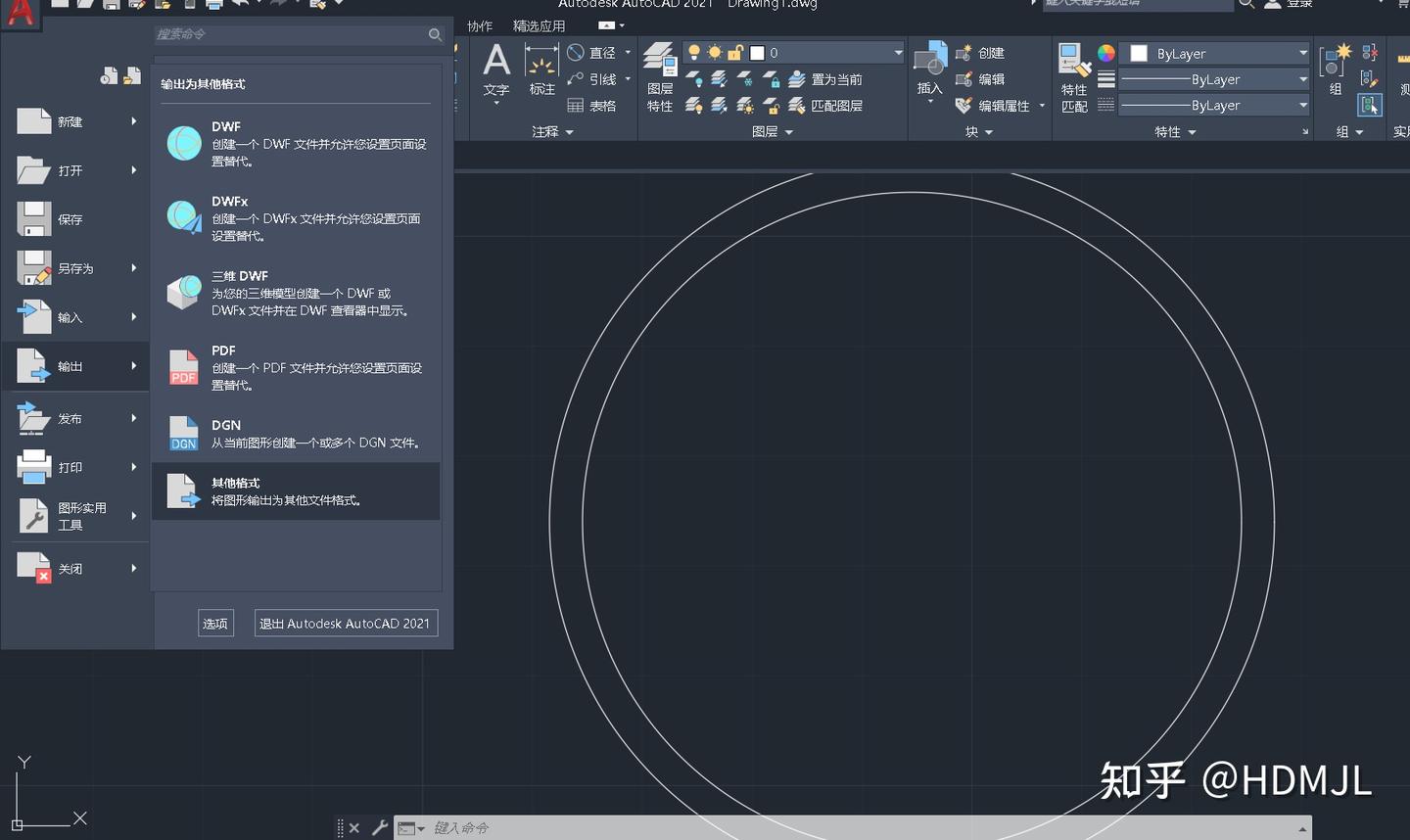
Task: Switch to the 精选应用 tab
Action: (x=540, y=26)
